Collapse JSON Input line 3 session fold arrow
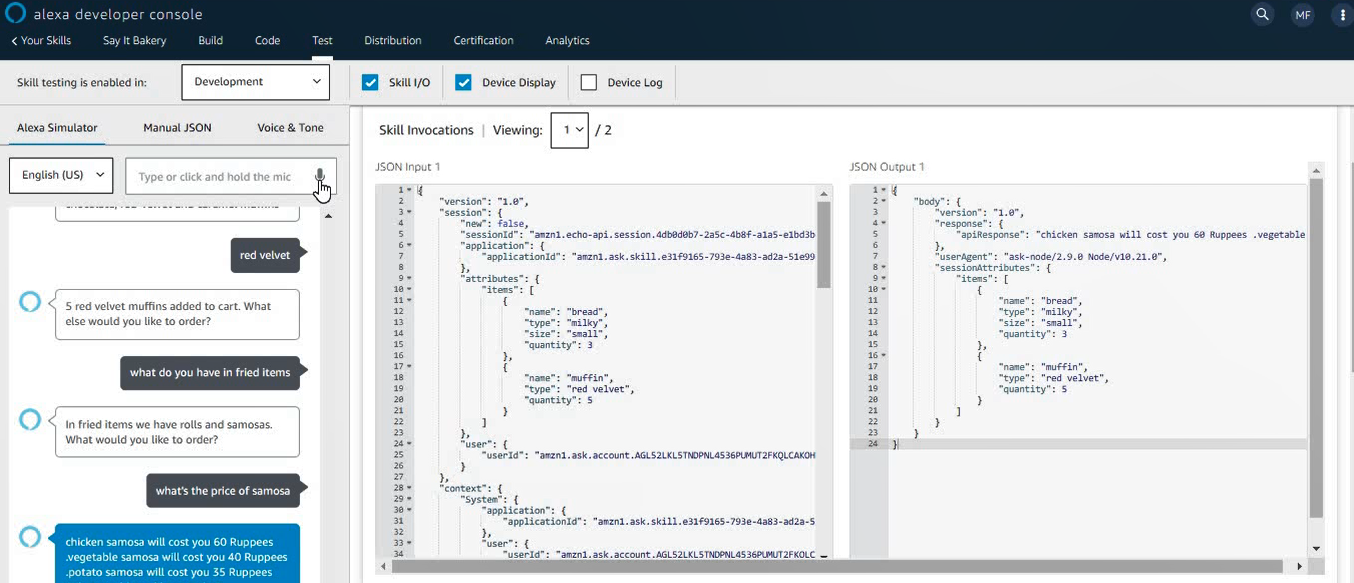The width and height of the screenshot is (1354, 583). (x=409, y=212)
